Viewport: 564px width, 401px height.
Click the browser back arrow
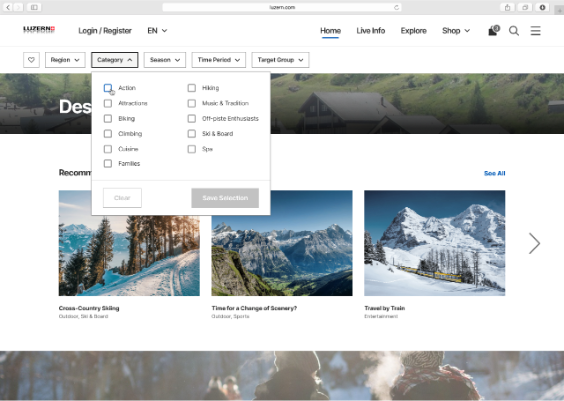click(x=8, y=7)
